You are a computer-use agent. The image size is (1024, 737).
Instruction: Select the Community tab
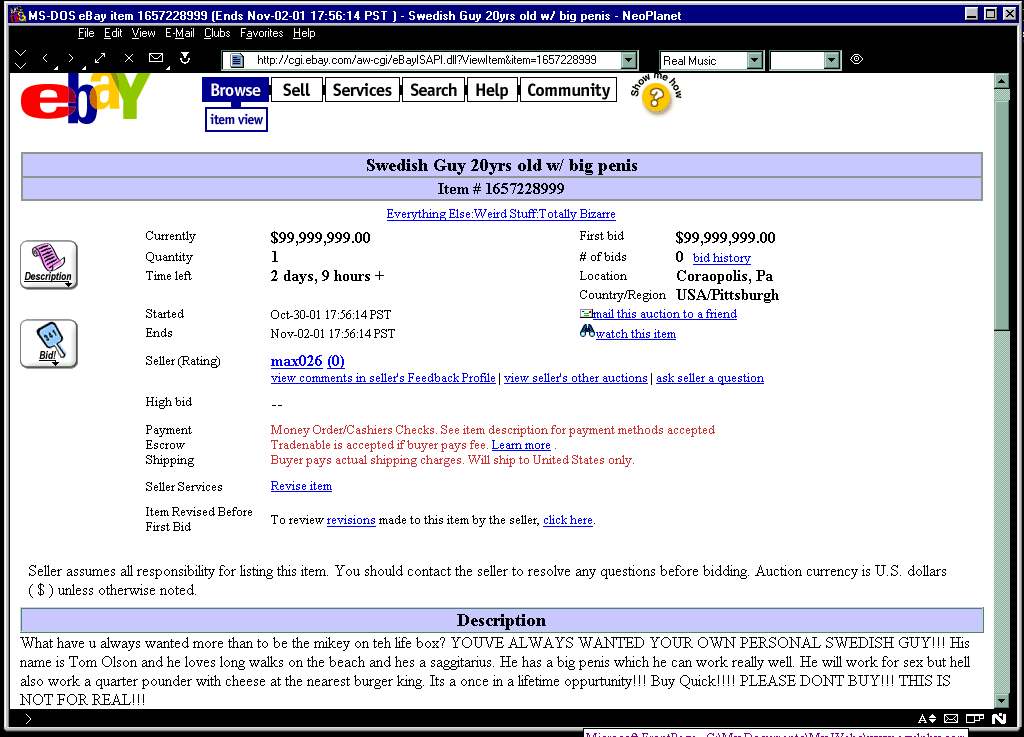568,90
